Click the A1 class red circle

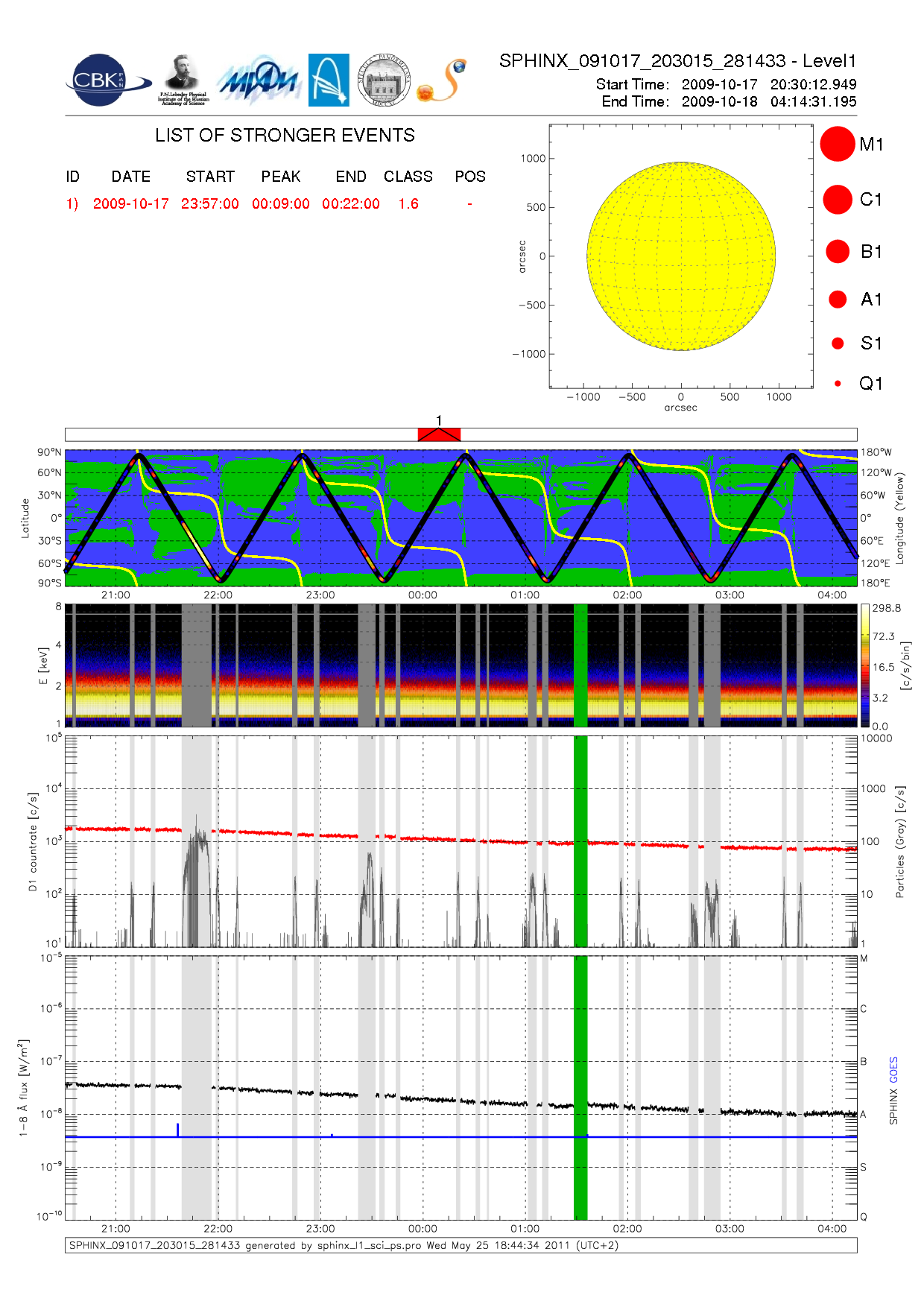click(837, 299)
